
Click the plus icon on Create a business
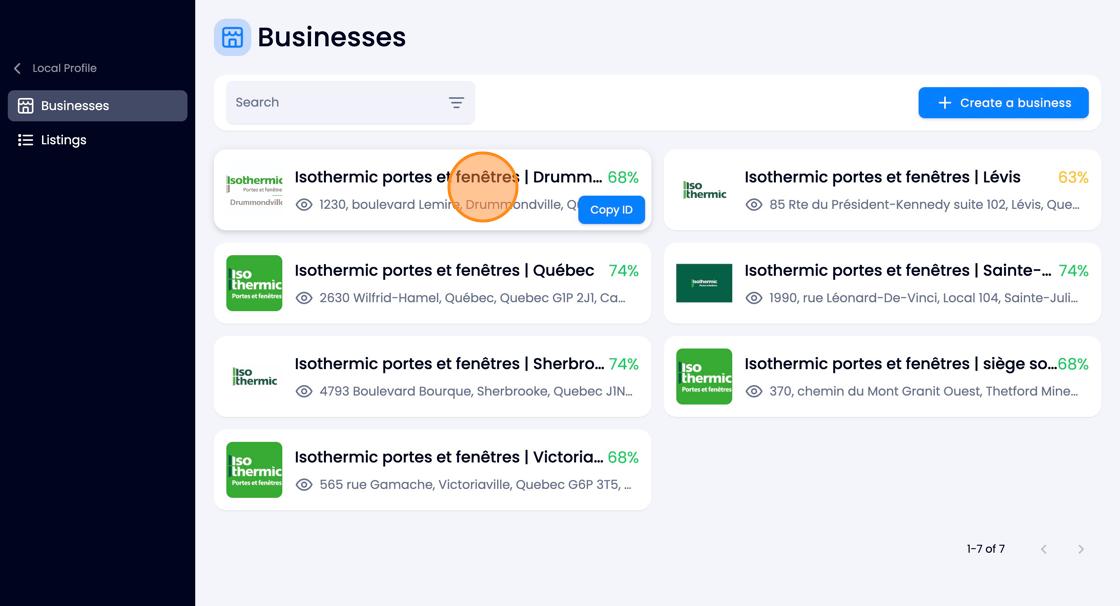click(944, 103)
